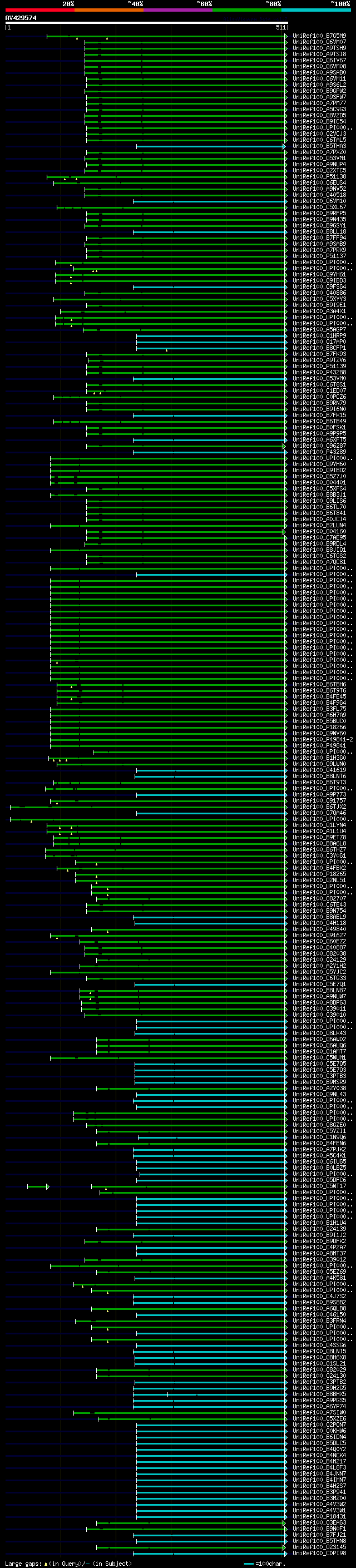The image size is (356, 1568).
Task: Click the UniRef100_P49840 label
Action: (319, 929)
